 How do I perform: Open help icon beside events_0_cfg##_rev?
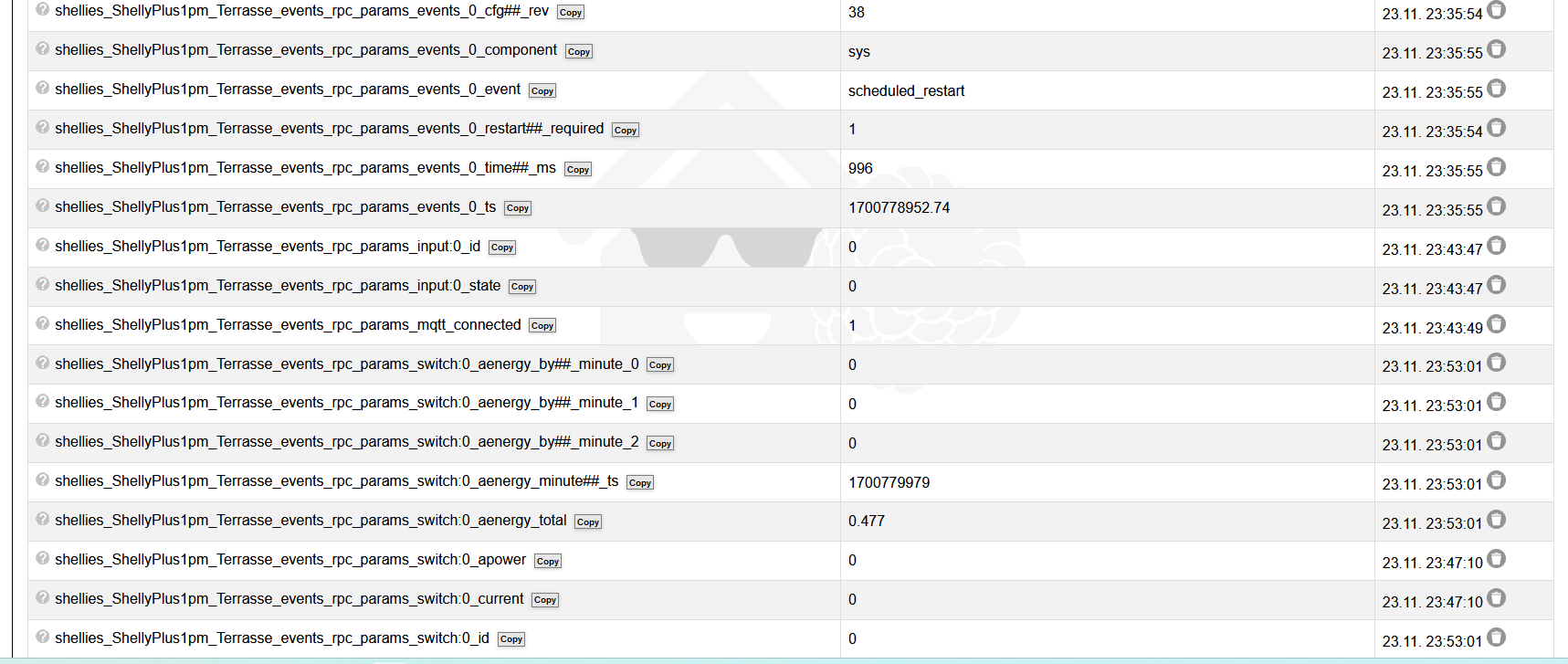pyautogui.click(x=43, y=9)
